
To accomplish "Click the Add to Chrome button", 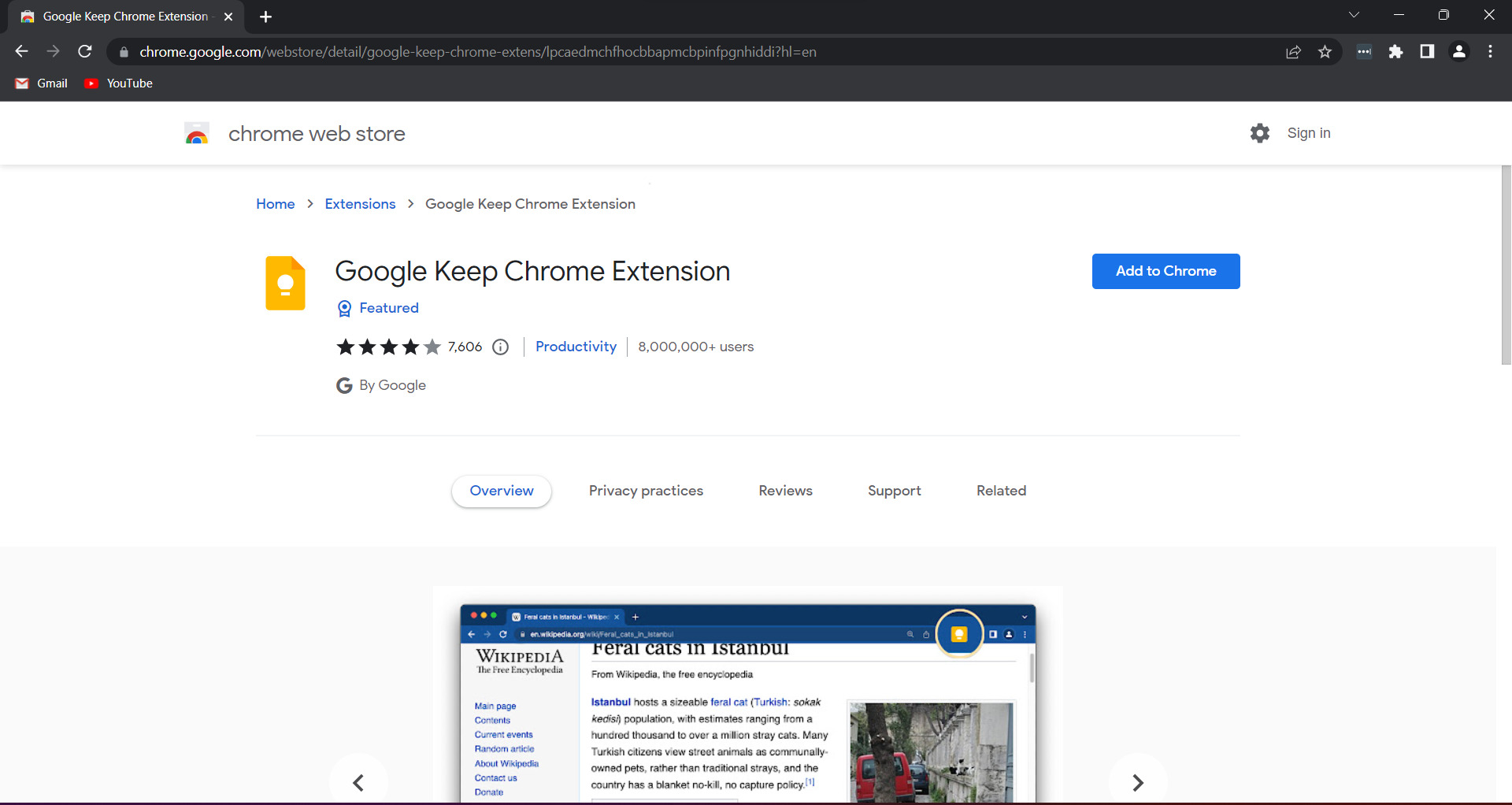I will pyautogui.click(x=1165, y=271).
